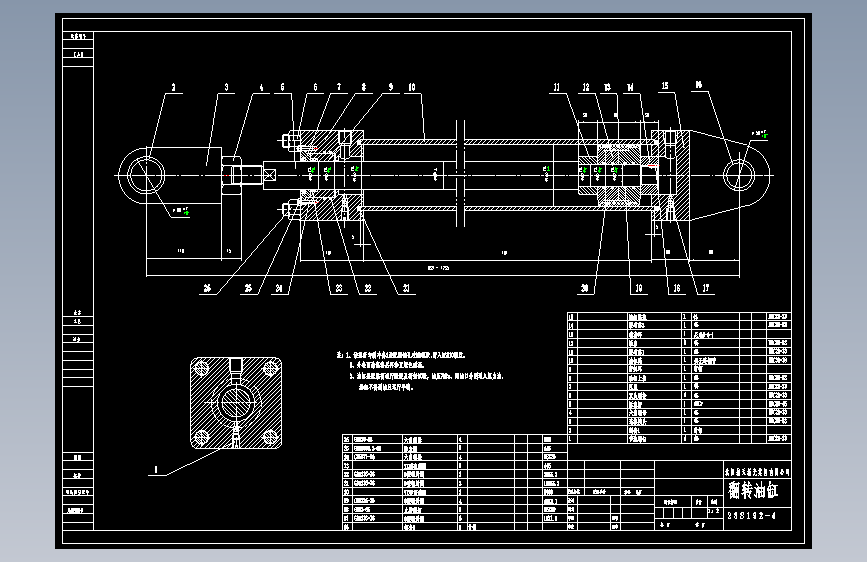The width and height of the screenshot is (867, 562).
Task: Select the company name above the drawing title
Action: pyautogui.click(x=757, y=472)
